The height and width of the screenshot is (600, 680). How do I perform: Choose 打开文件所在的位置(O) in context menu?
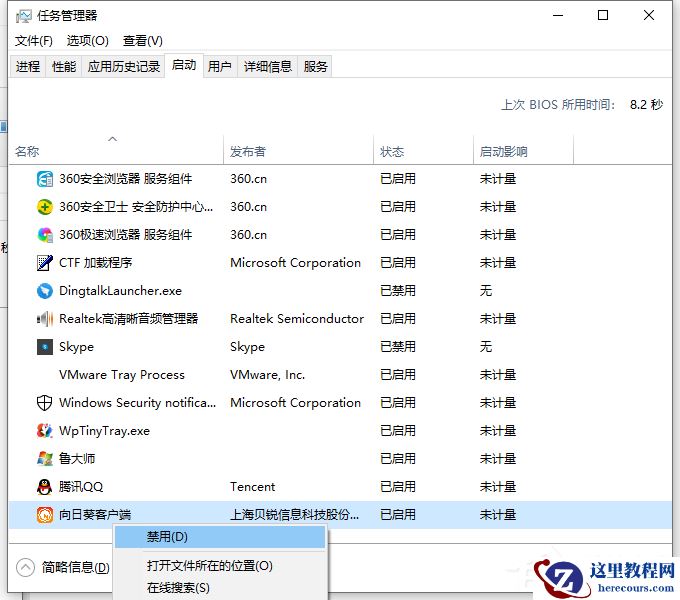(220, 566)
